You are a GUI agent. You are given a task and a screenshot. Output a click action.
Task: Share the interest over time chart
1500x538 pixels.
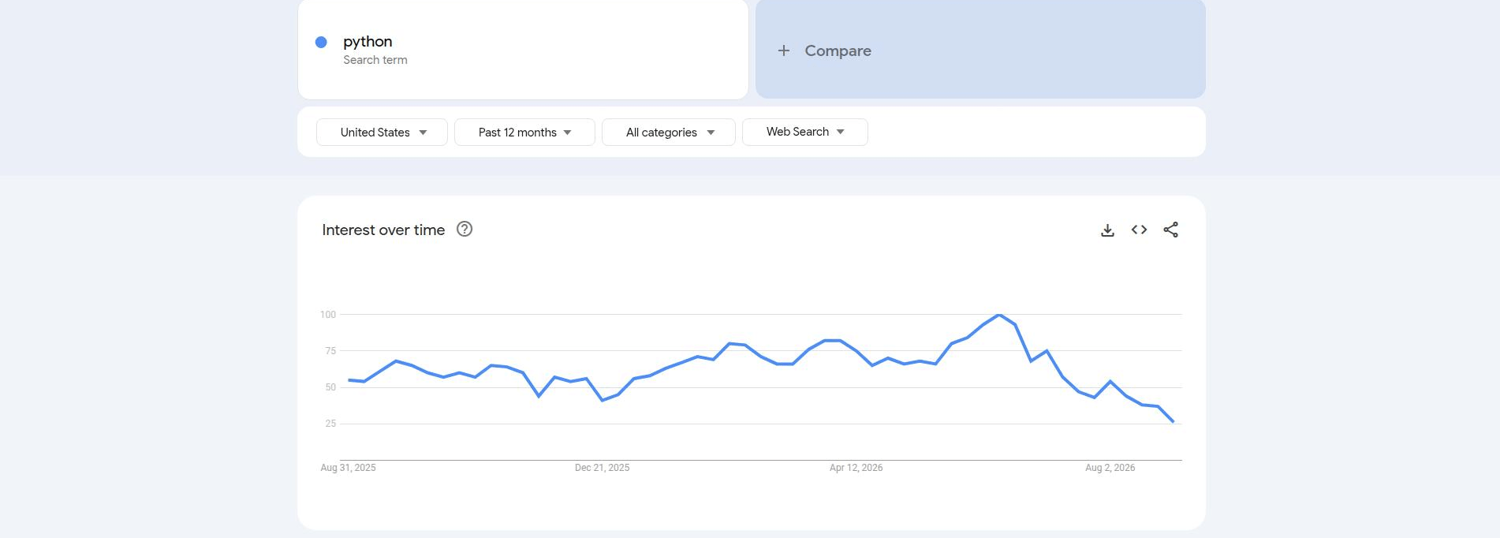(x=1171, y=230)
